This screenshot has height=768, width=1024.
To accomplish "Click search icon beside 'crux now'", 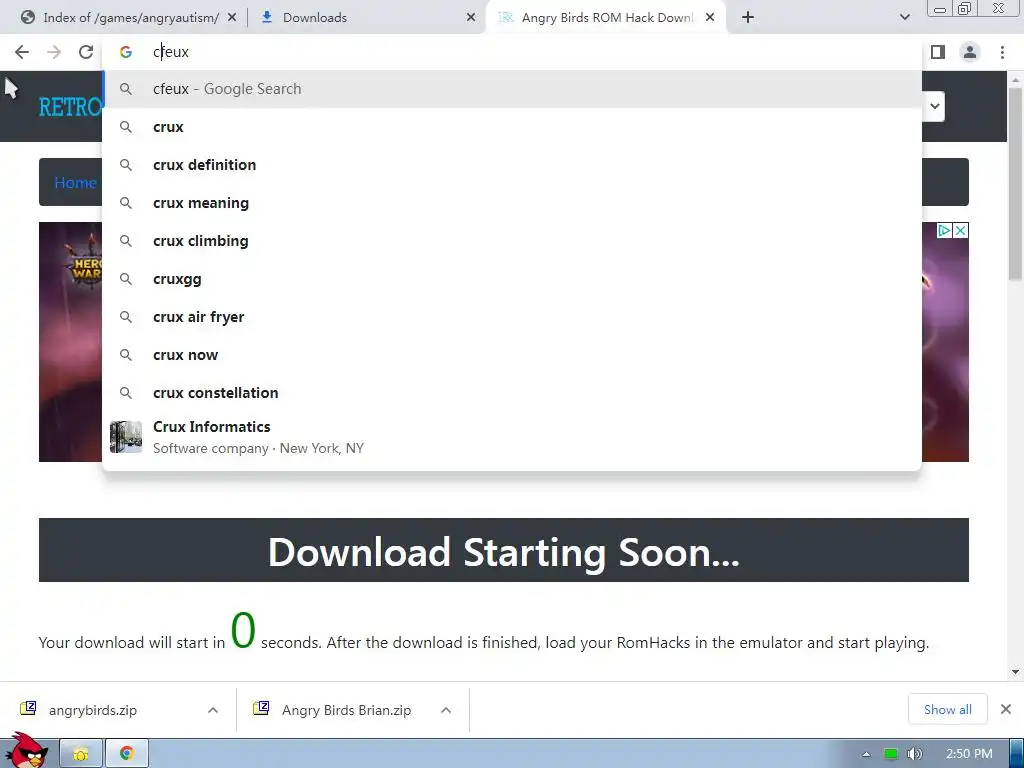I will 126,355.
